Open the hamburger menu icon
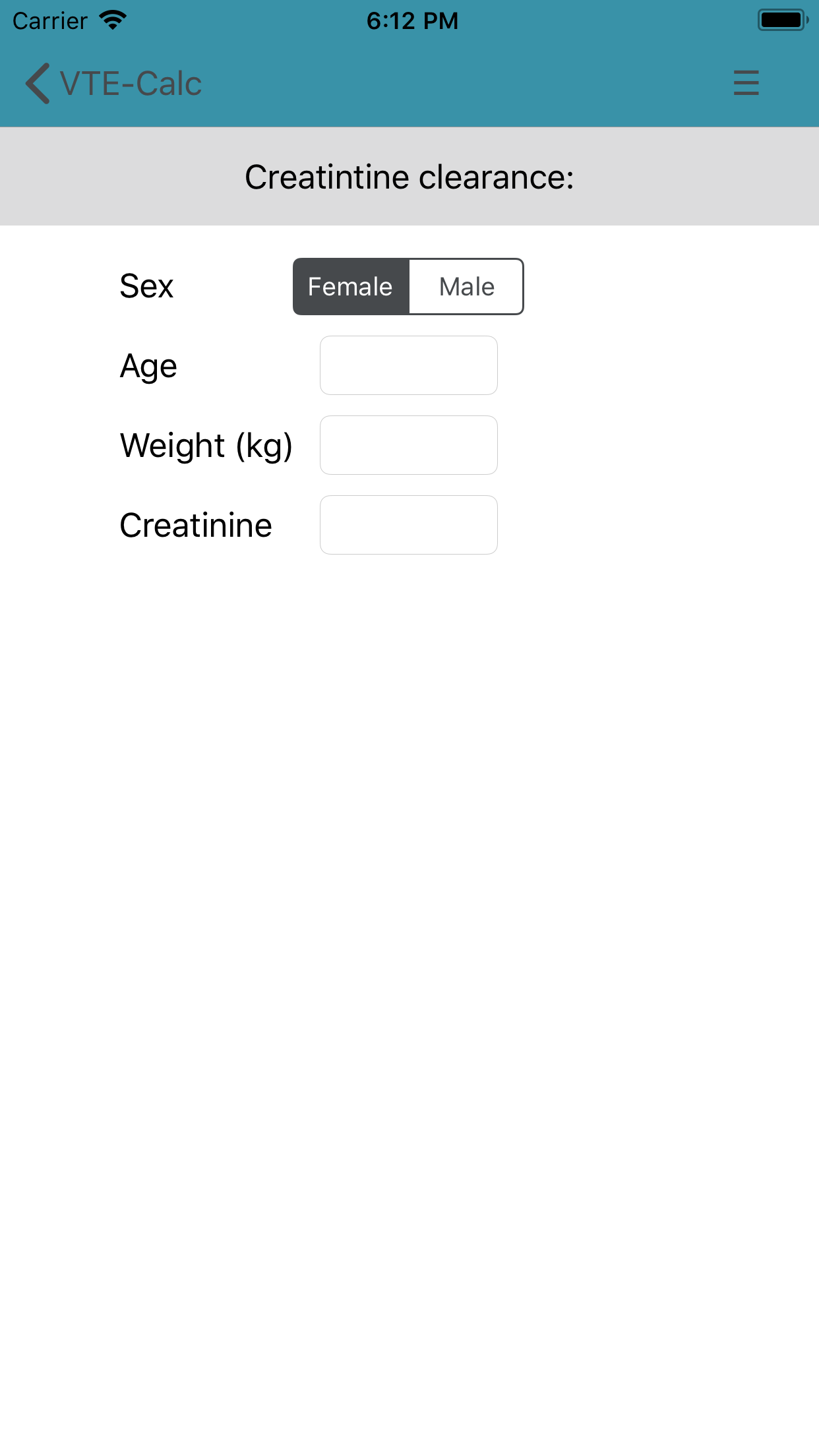Image resolution: width=819 pixels, height=1456 pixels. click(746, 83)
